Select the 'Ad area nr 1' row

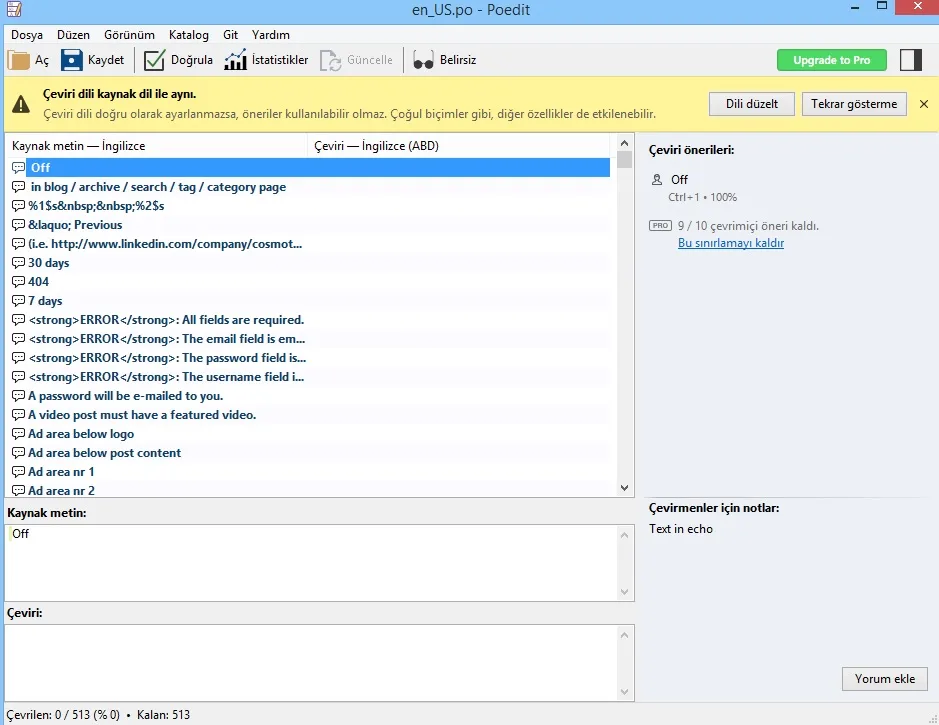tap(310, 472)
